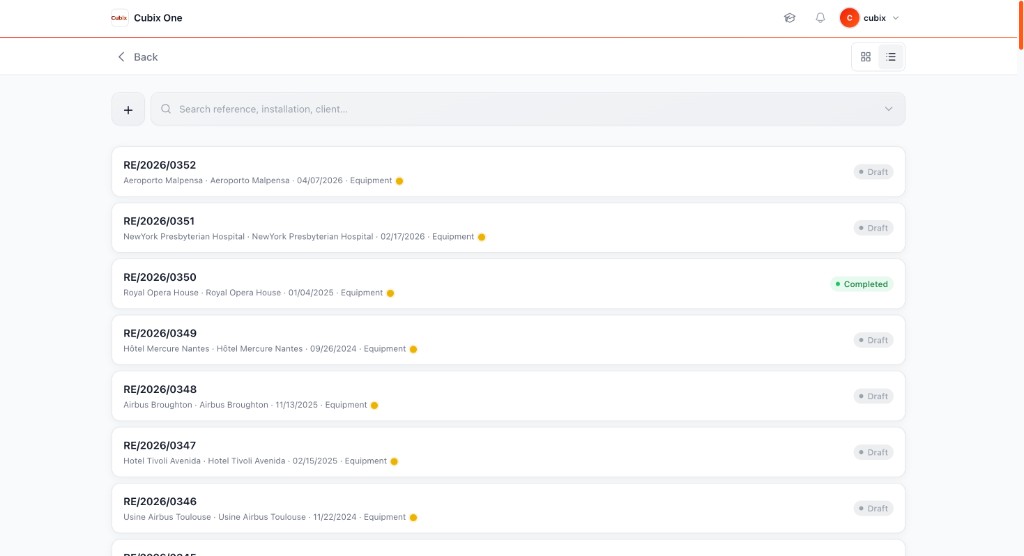
Task: Add a new record with plus button
Action: (x=128, y=109)
